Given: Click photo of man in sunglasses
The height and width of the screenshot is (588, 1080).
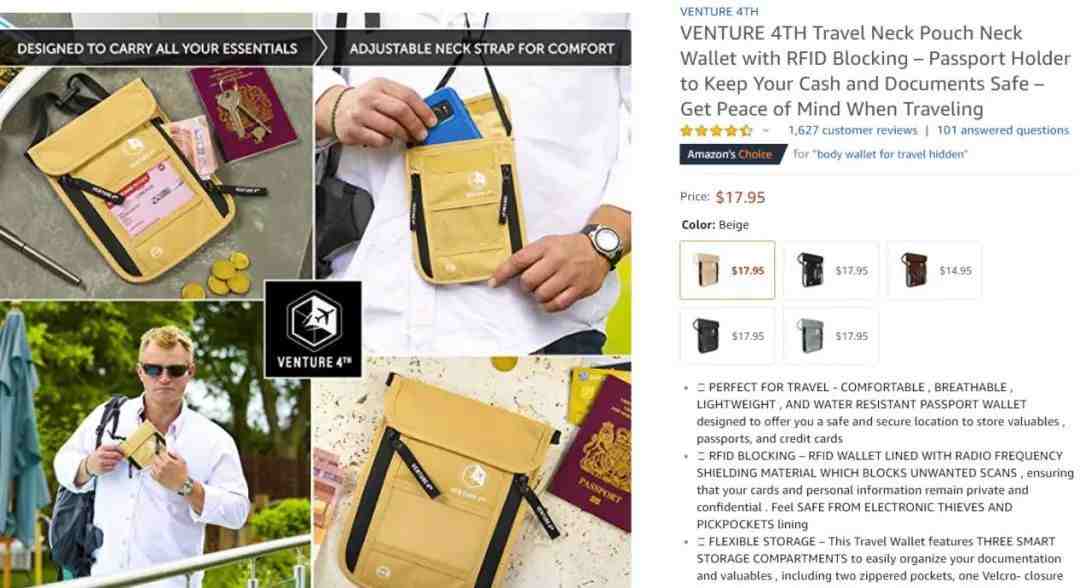Looking at the screenshot, I should pyautogui.click(x=155, y=444).
